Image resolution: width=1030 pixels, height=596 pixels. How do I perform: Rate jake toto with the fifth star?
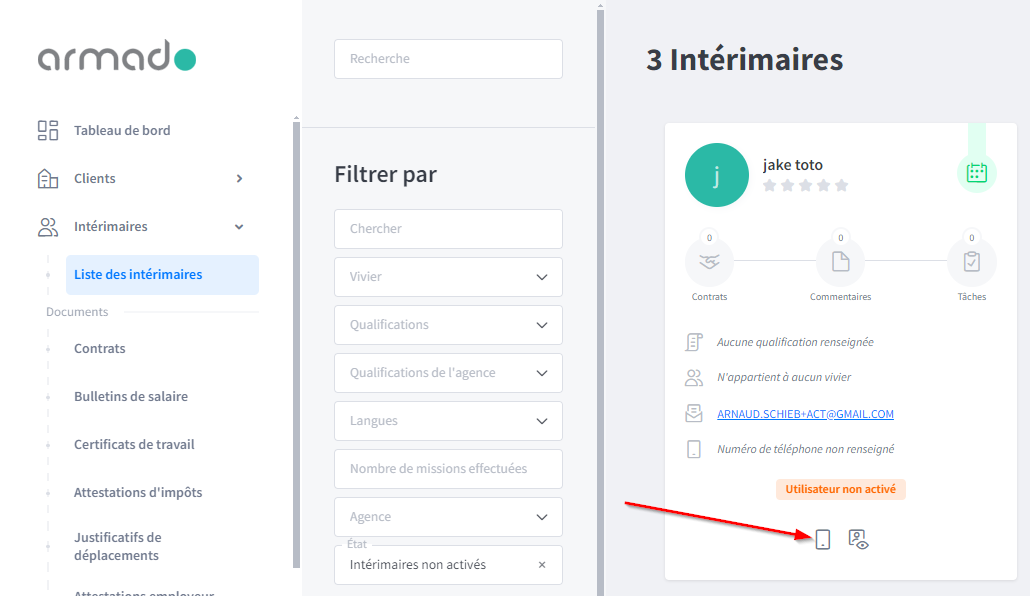[841, 185]
